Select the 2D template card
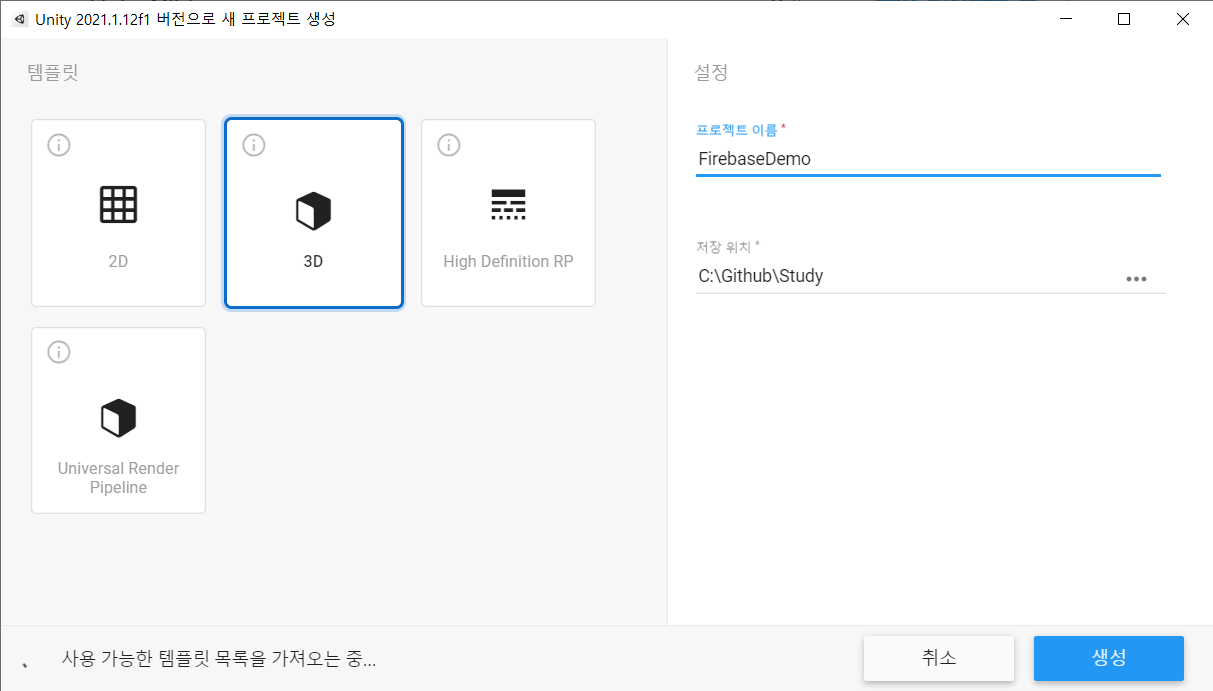The height and width of the screenshot is (691, 1213). [x=118, y=213]
